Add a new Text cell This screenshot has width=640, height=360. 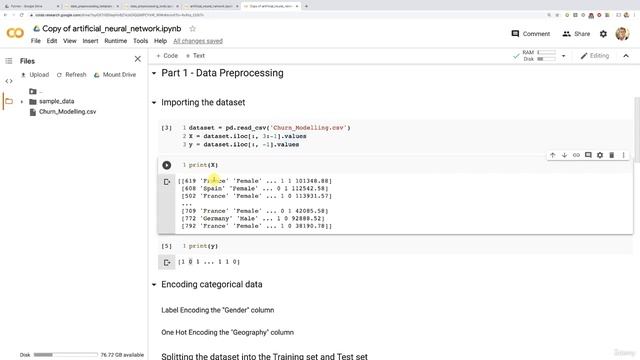(x=195, y=56)
